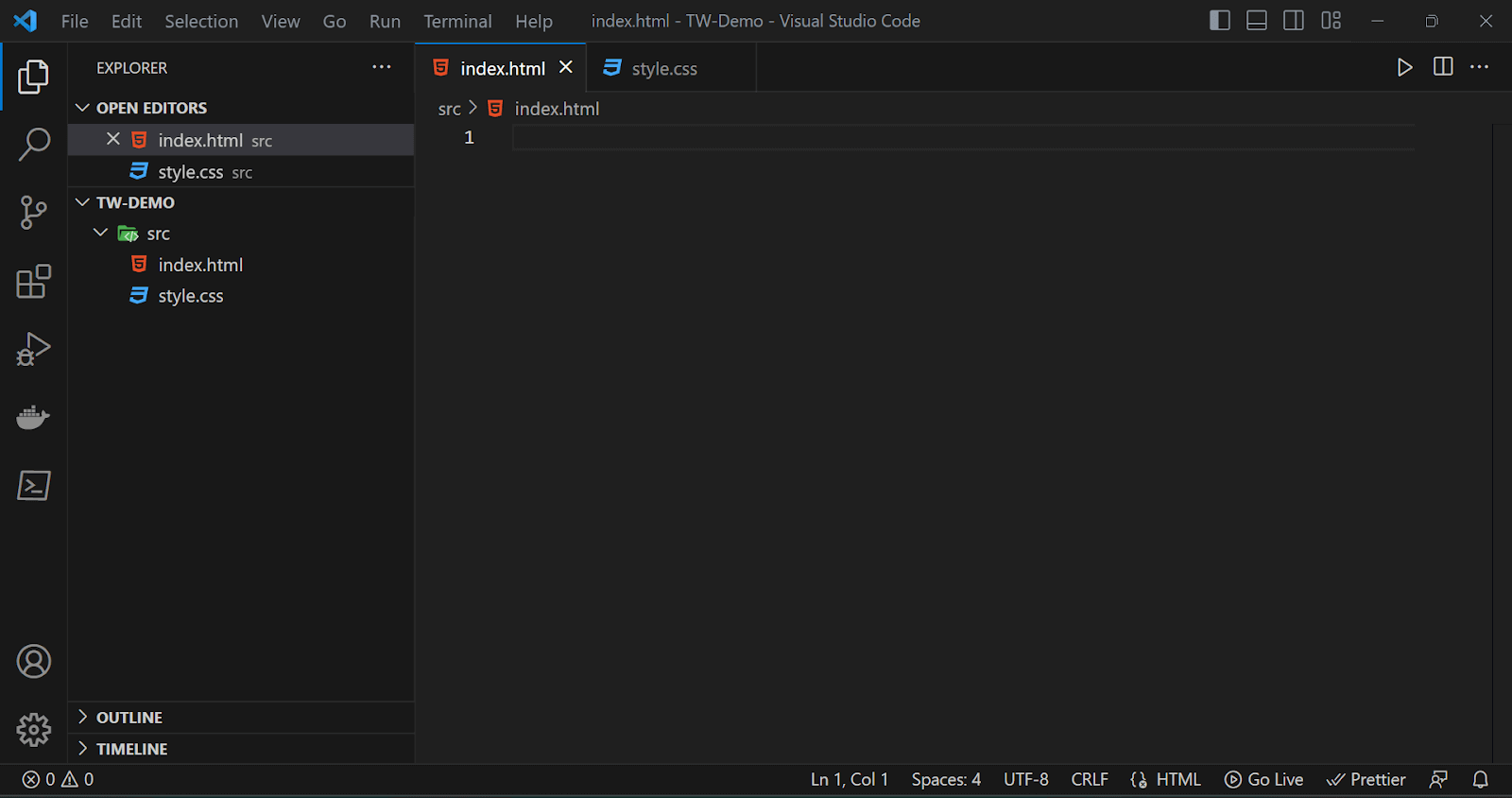Click line number 1 in gutter
This screenshot has width=1512, height=798.
point(469,138)
